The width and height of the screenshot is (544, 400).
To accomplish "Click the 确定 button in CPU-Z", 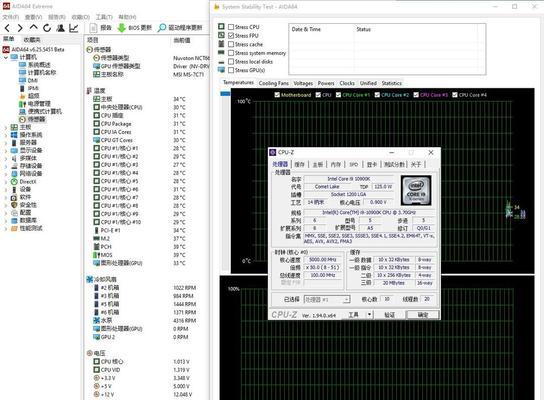I will 423,315.
